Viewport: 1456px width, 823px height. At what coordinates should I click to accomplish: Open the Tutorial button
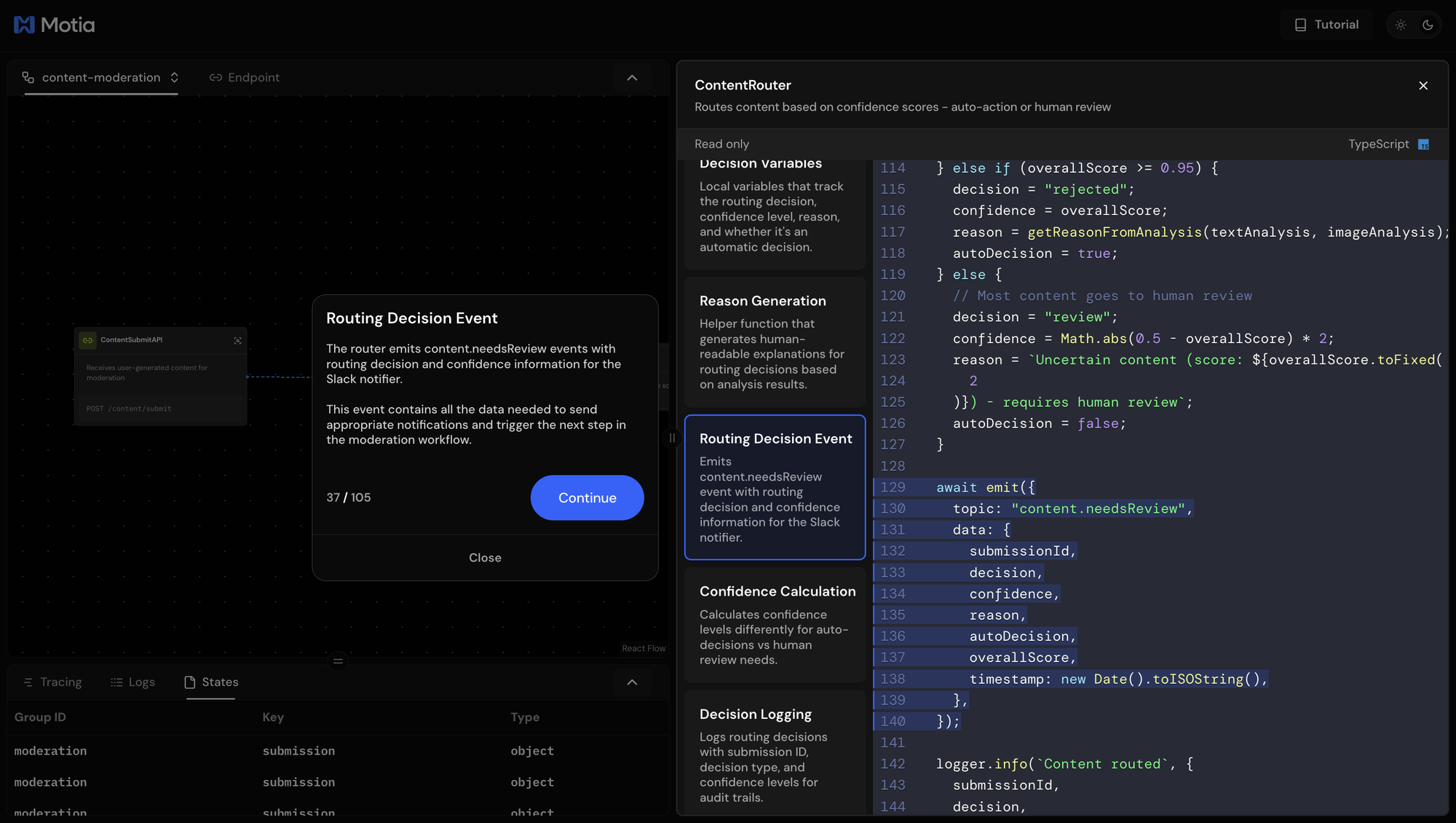[x=1326, y=25]
